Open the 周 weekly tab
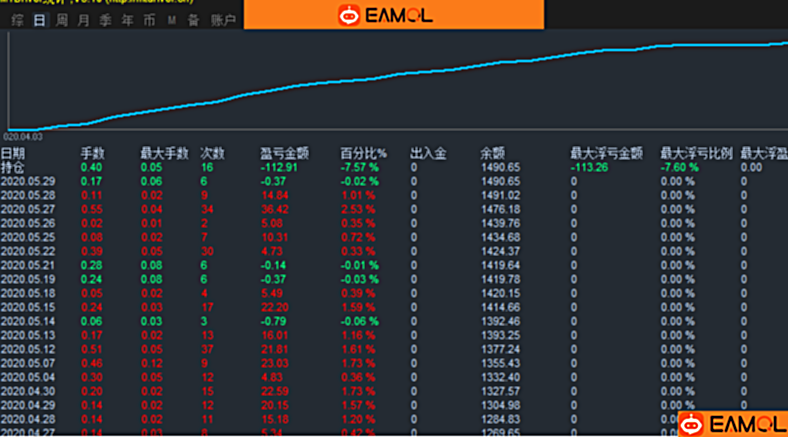 (62, 20)
